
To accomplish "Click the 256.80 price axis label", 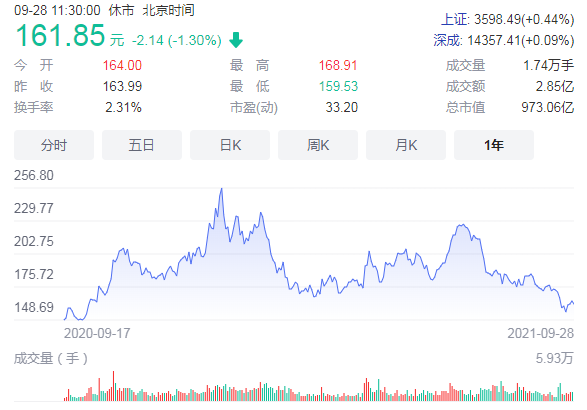I will click(x=34, y=175).
